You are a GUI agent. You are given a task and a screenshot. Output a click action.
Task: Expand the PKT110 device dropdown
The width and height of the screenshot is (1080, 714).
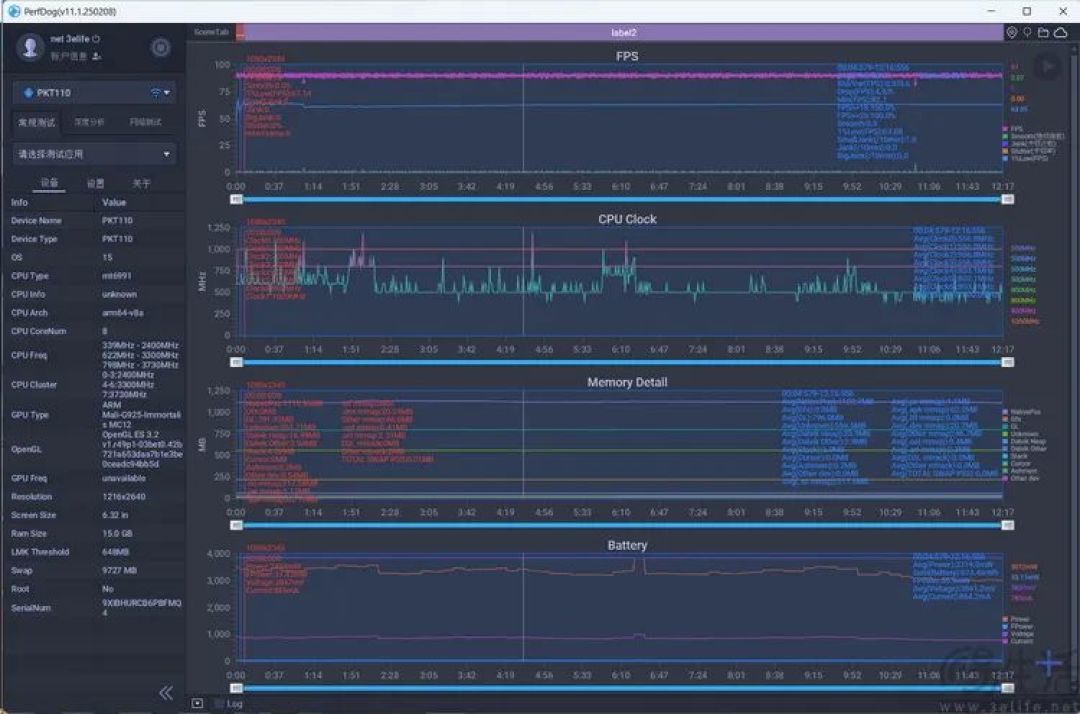[94, 92]
